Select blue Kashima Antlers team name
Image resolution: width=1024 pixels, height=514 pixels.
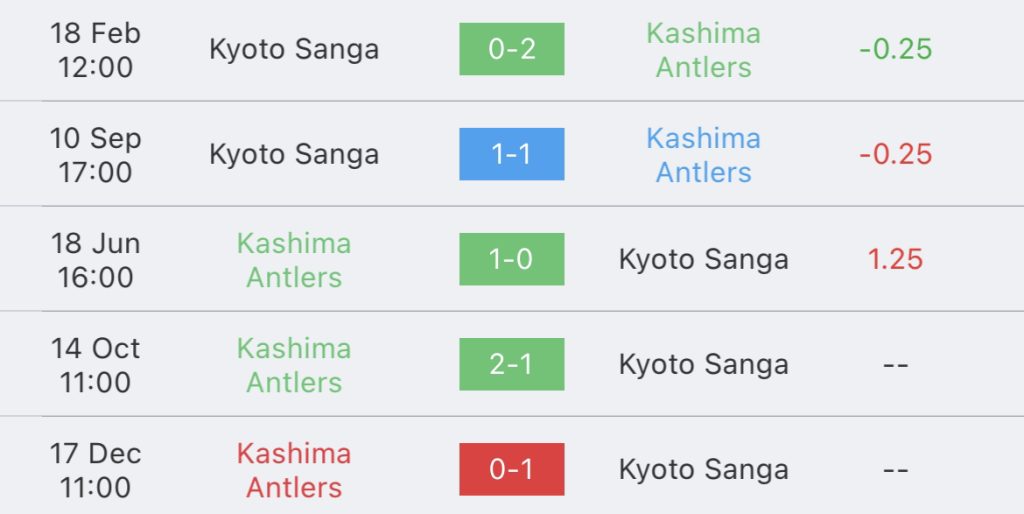[703, 155]
